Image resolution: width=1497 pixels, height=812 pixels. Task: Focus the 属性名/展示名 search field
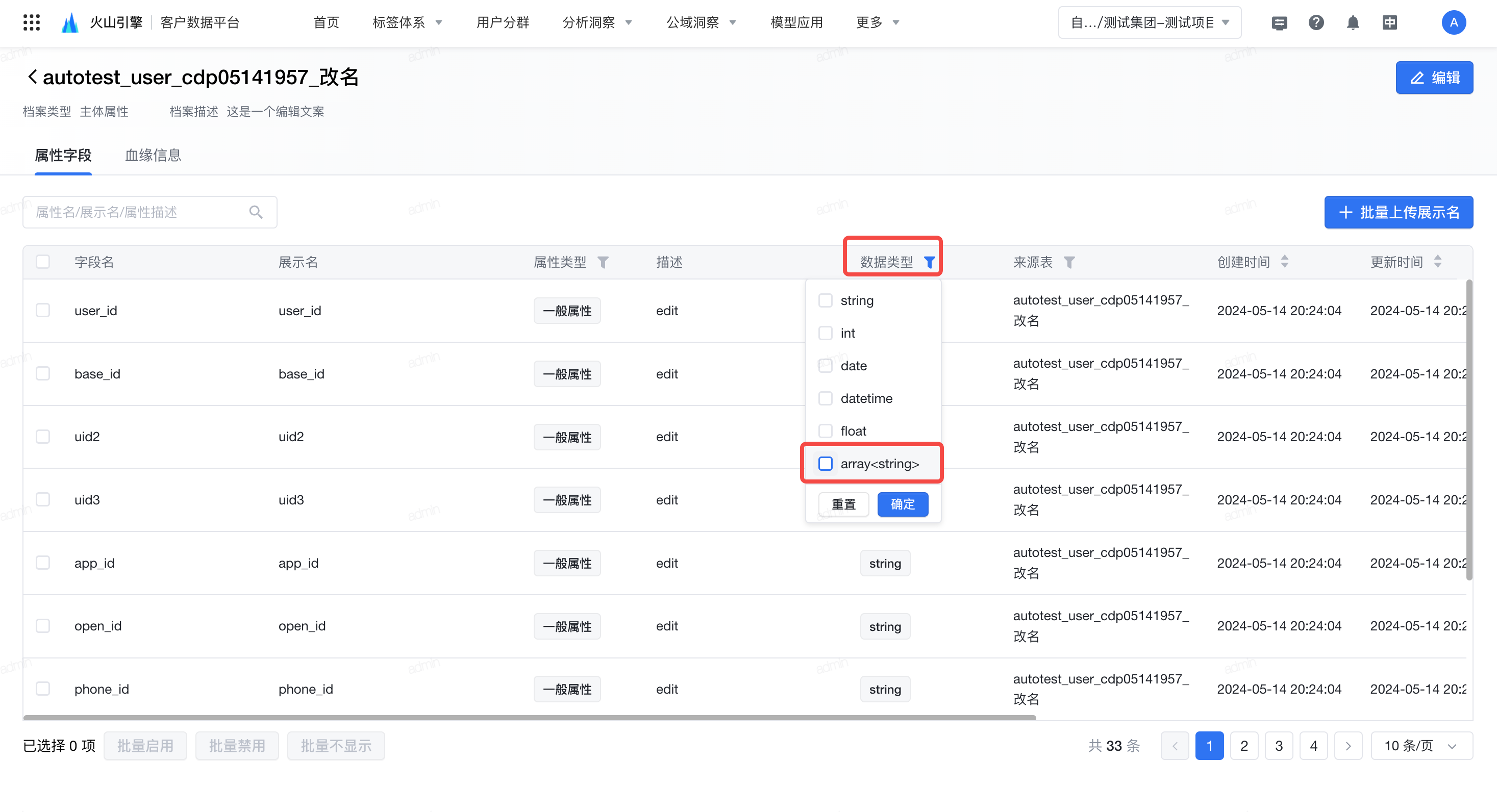point(150,212)
